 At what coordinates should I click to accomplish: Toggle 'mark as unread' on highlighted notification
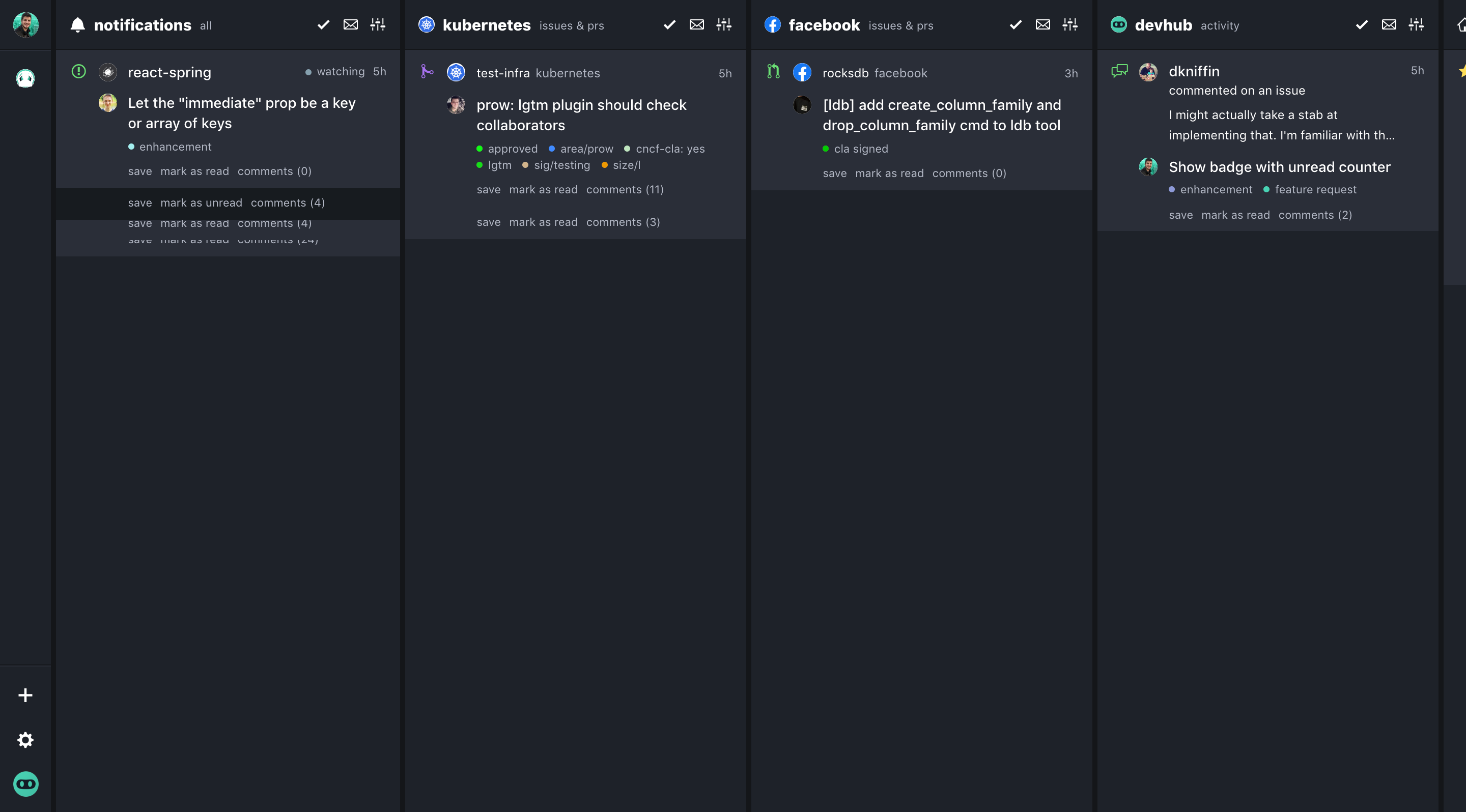pos(201,203)
